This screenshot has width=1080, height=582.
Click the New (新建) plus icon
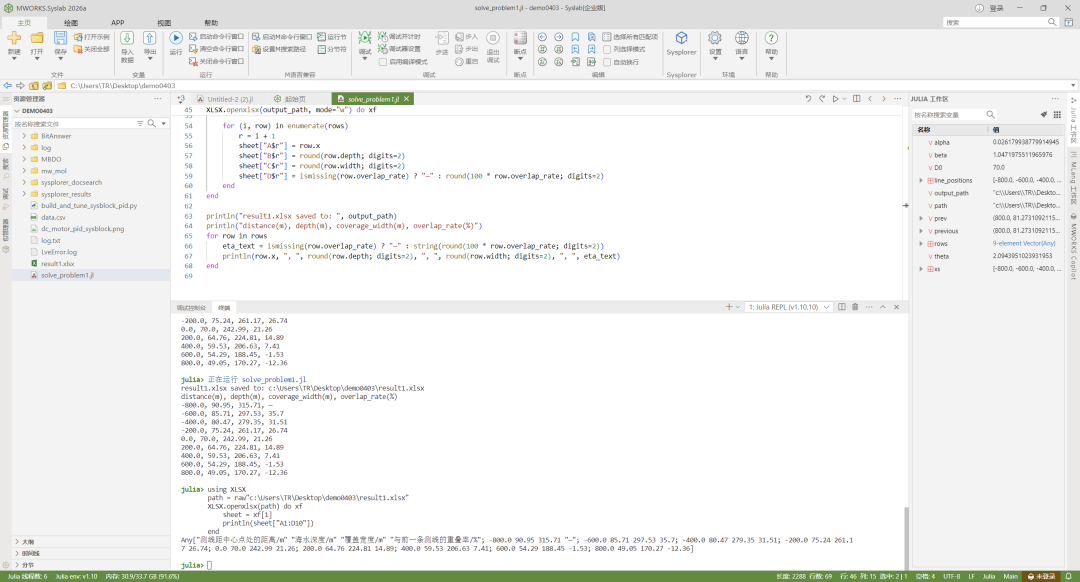[x=14, y=39]
